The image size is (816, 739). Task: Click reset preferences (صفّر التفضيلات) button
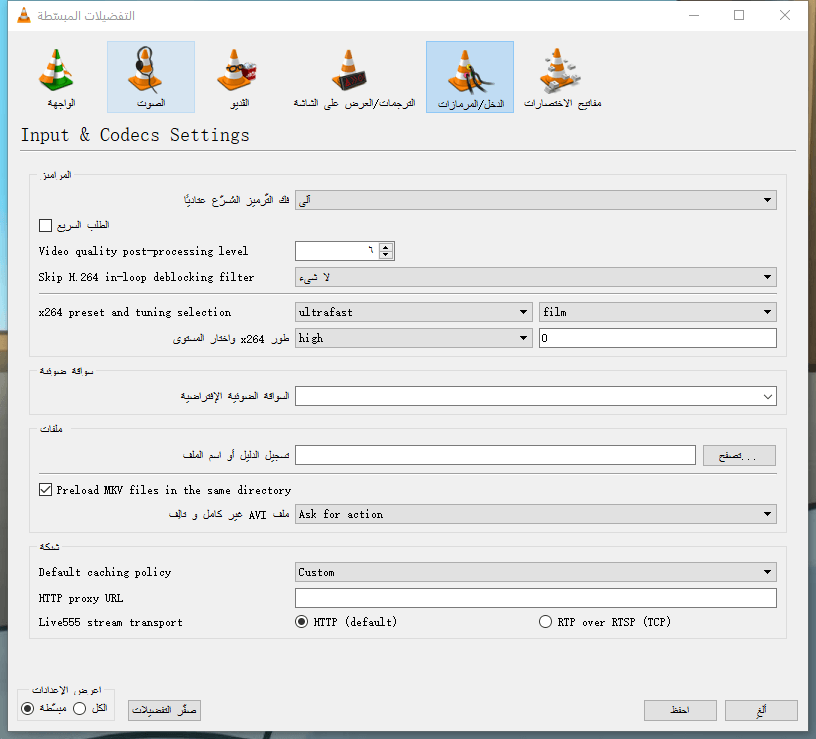164,710
